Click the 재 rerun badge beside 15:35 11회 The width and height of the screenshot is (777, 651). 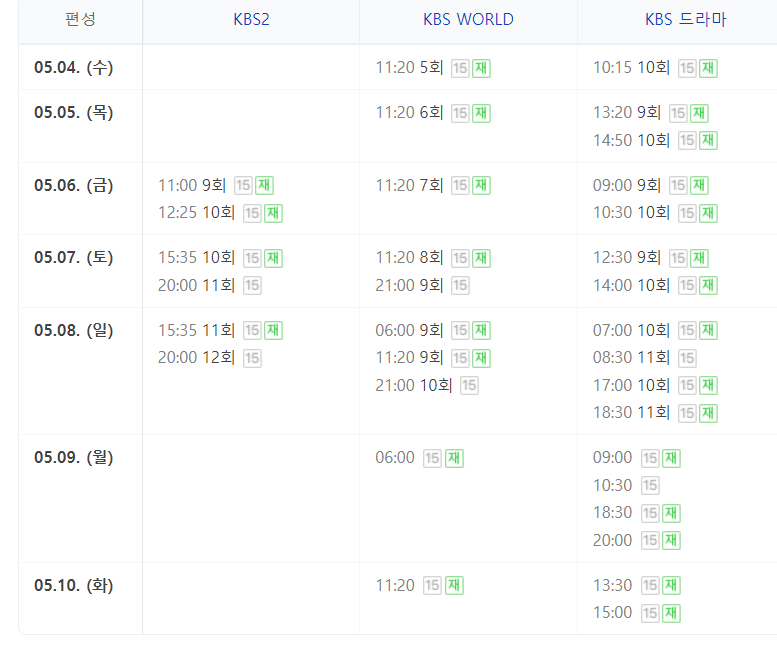tap(273, 331)
